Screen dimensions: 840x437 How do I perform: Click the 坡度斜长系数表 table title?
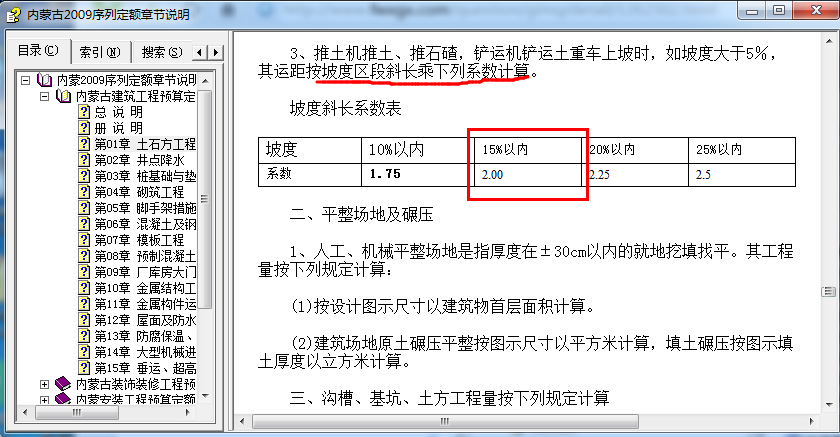346,109
